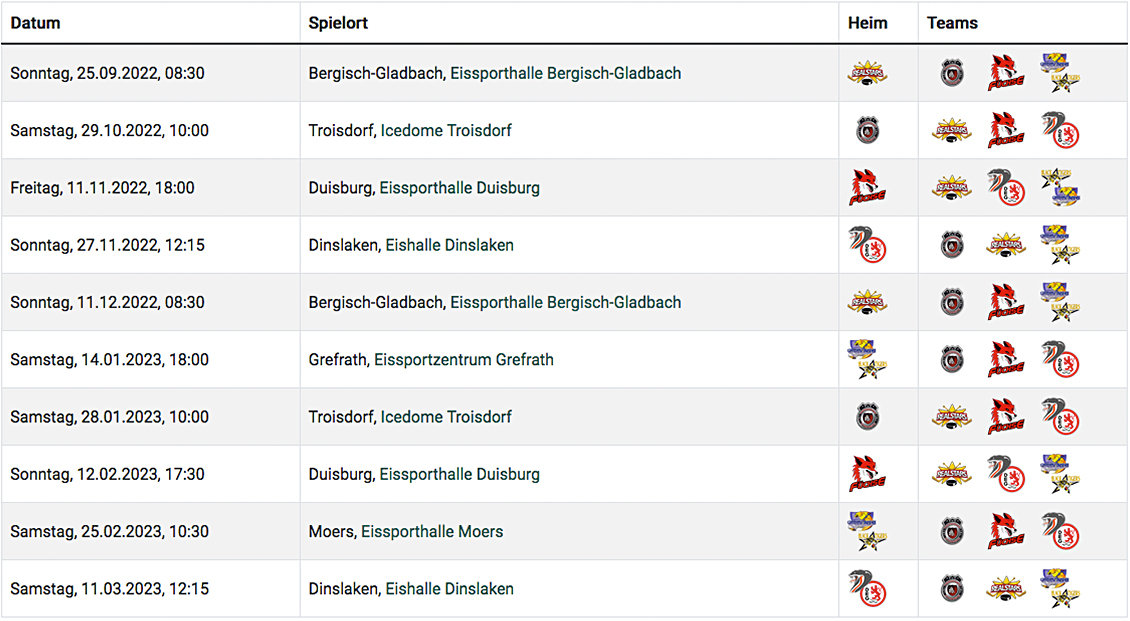Click home team logo in 14.01.2023 Grefrath row
This screenshot has width=1130, height=621.
pos(867,359)
